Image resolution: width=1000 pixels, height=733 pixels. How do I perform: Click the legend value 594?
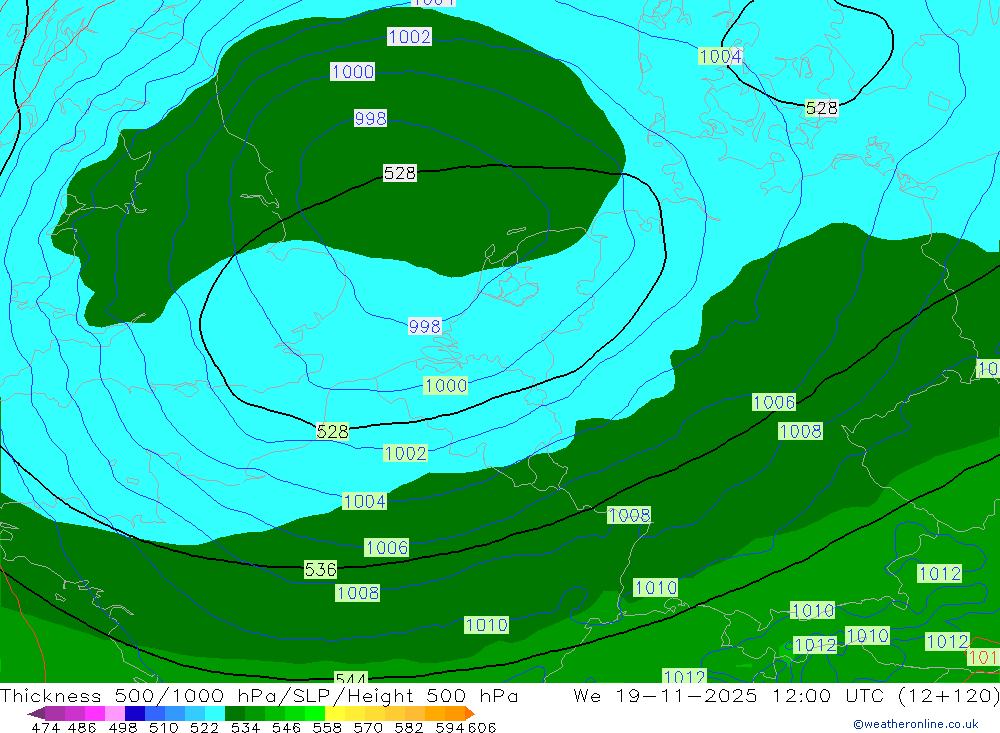449,727
